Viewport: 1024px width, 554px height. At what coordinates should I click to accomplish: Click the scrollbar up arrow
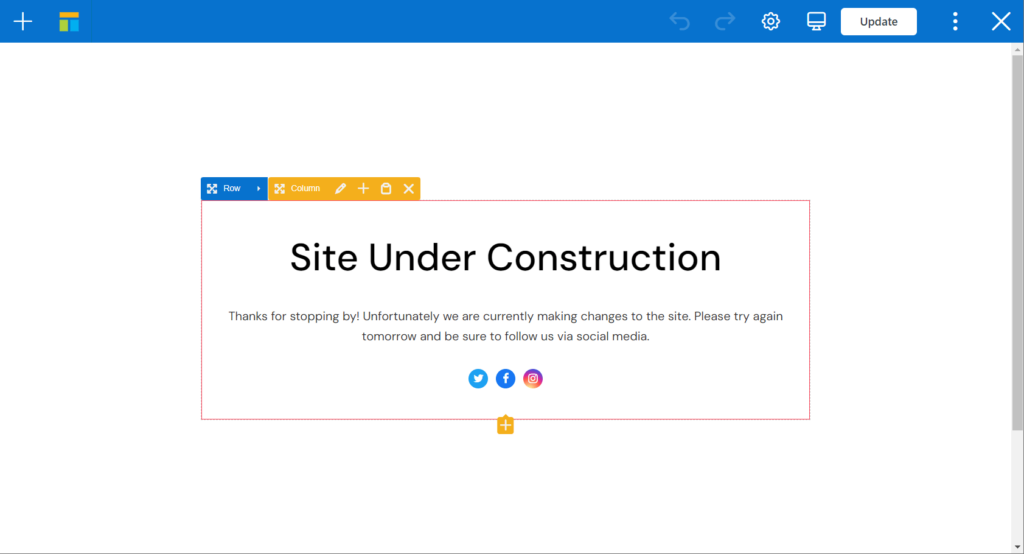click(x=1017, y=50)
